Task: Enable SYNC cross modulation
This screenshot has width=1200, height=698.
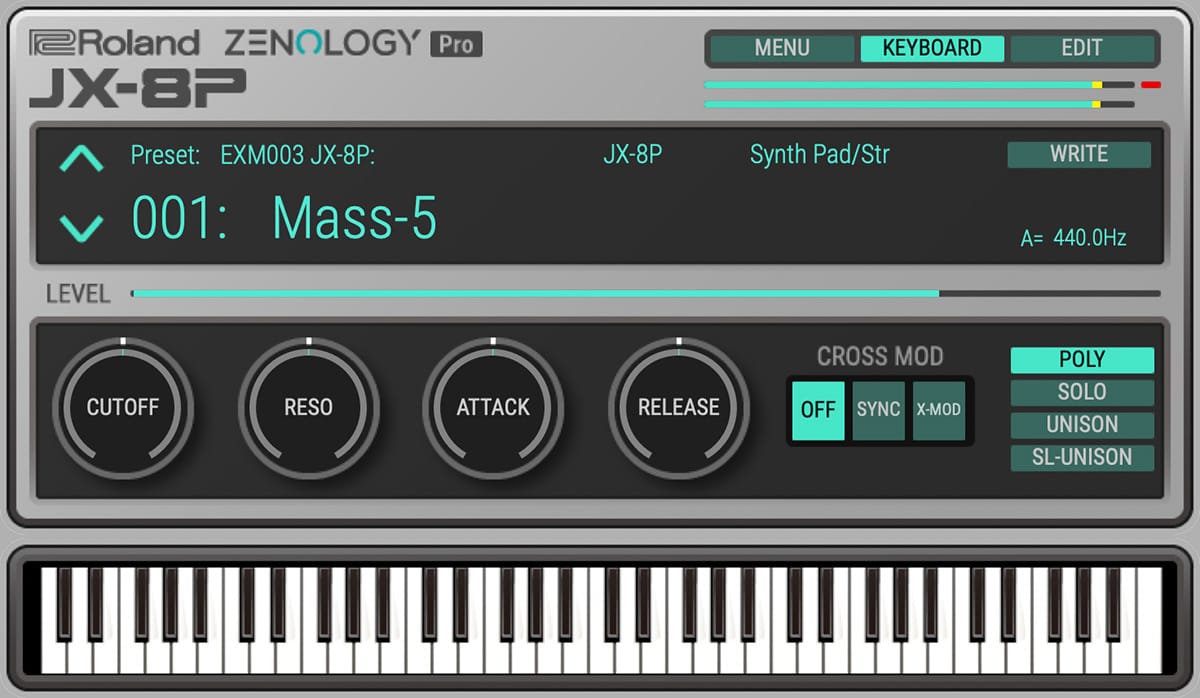Action: pos(878,410)
